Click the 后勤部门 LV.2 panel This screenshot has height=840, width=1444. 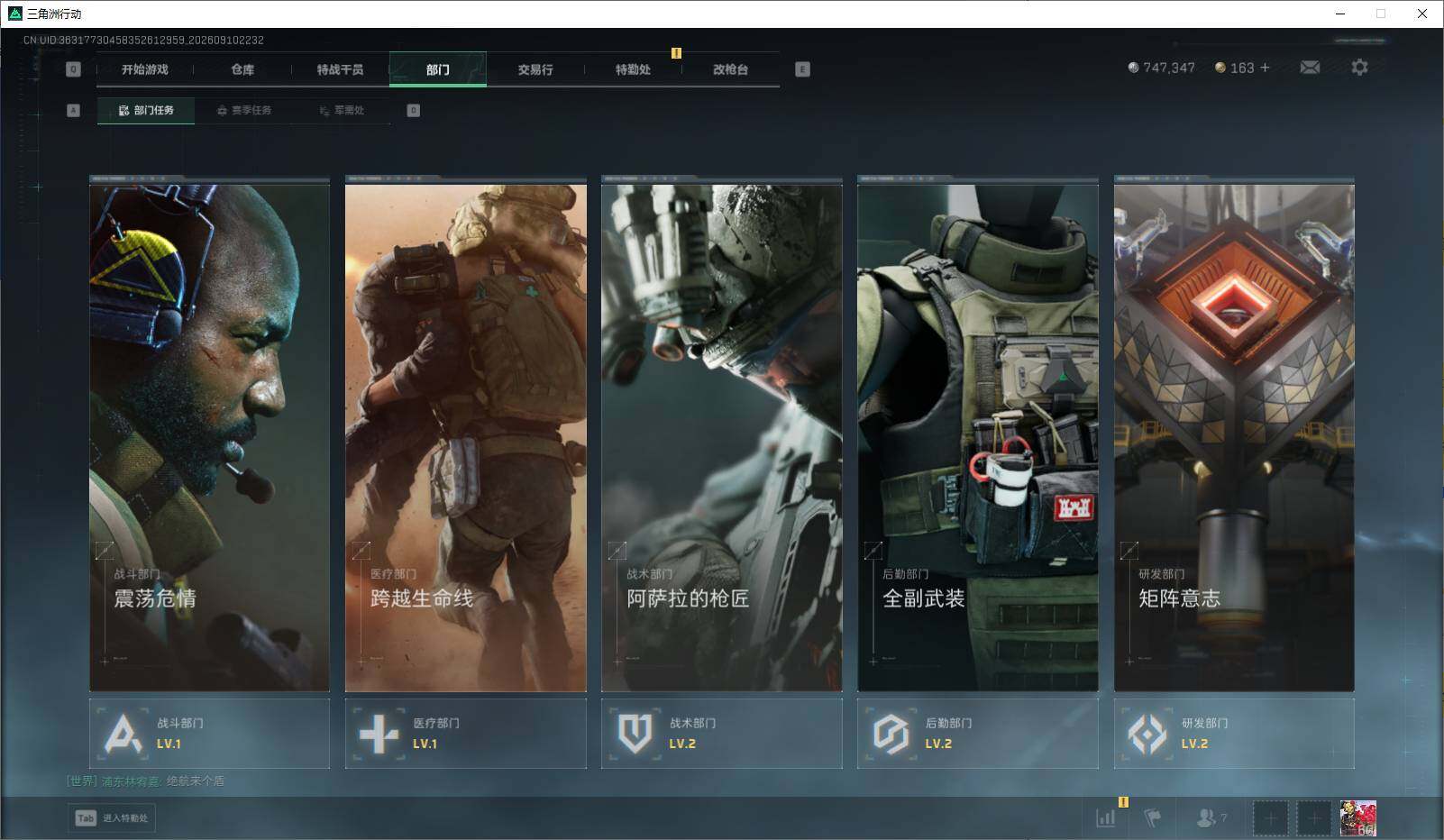point(978,734)
